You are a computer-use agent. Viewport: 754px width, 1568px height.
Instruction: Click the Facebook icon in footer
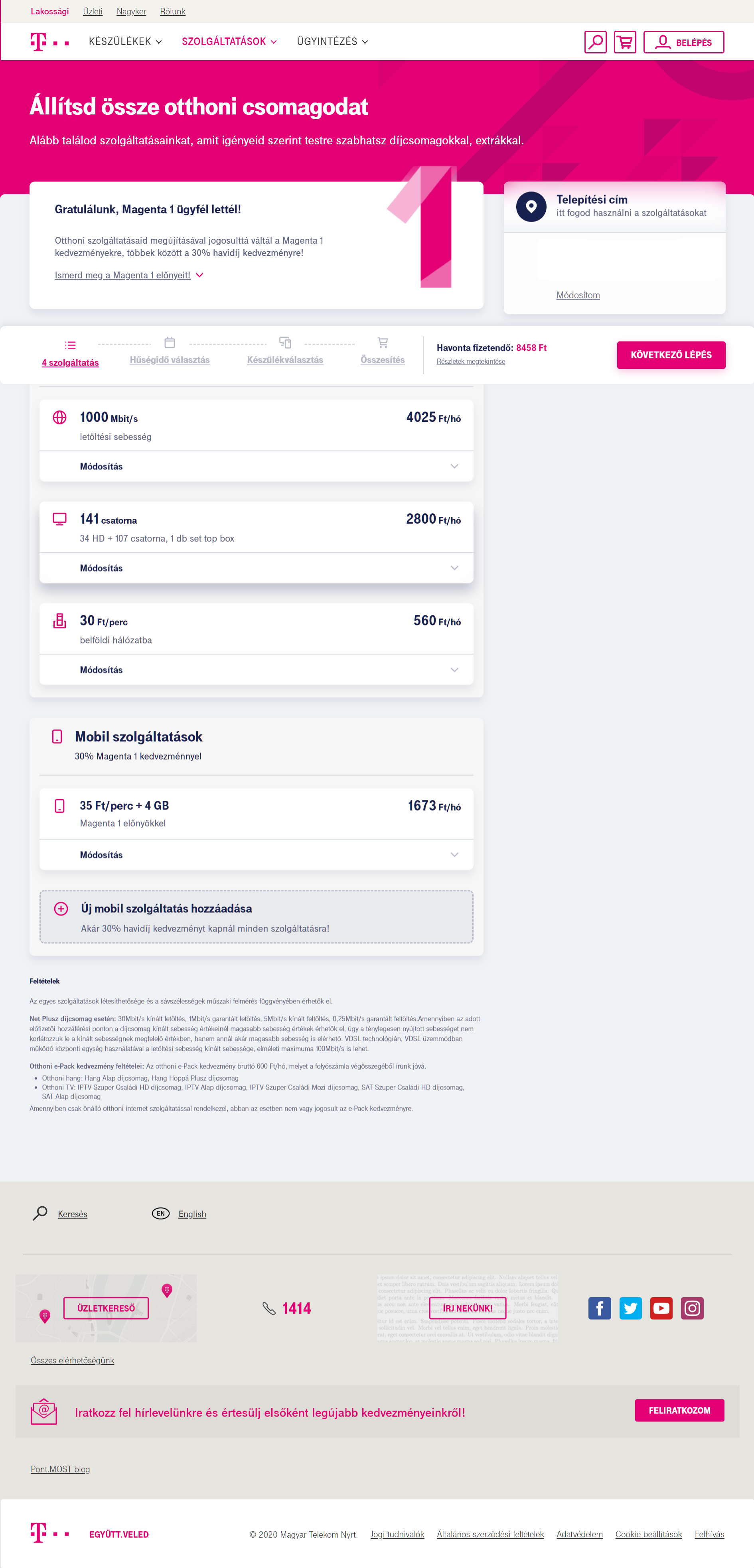pyautogui.click(x=599, y=1308)
